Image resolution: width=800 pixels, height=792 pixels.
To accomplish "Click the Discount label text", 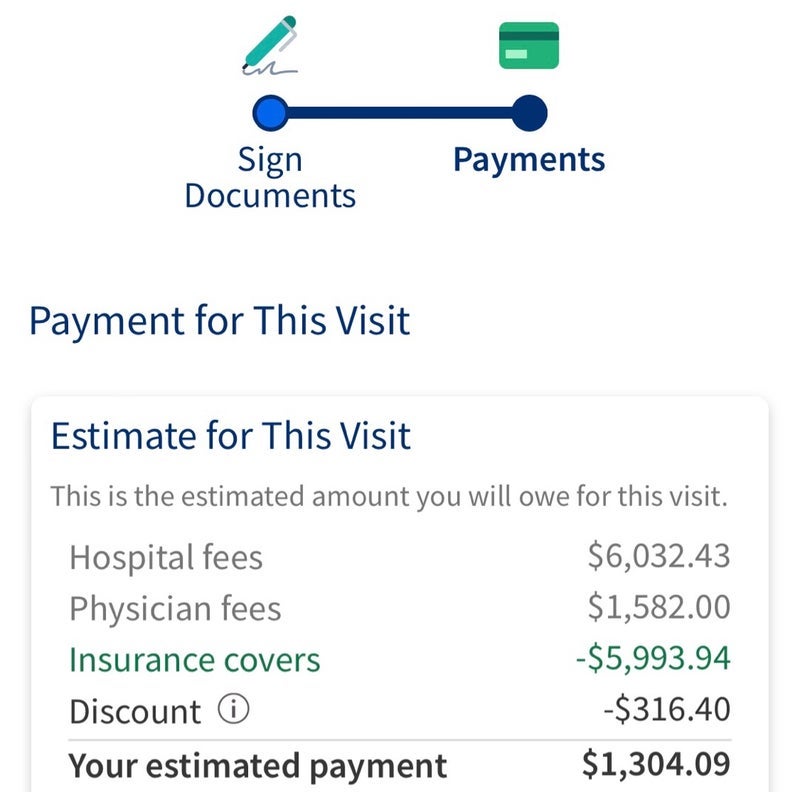I will pyautogui.click(x=135, y=712).
